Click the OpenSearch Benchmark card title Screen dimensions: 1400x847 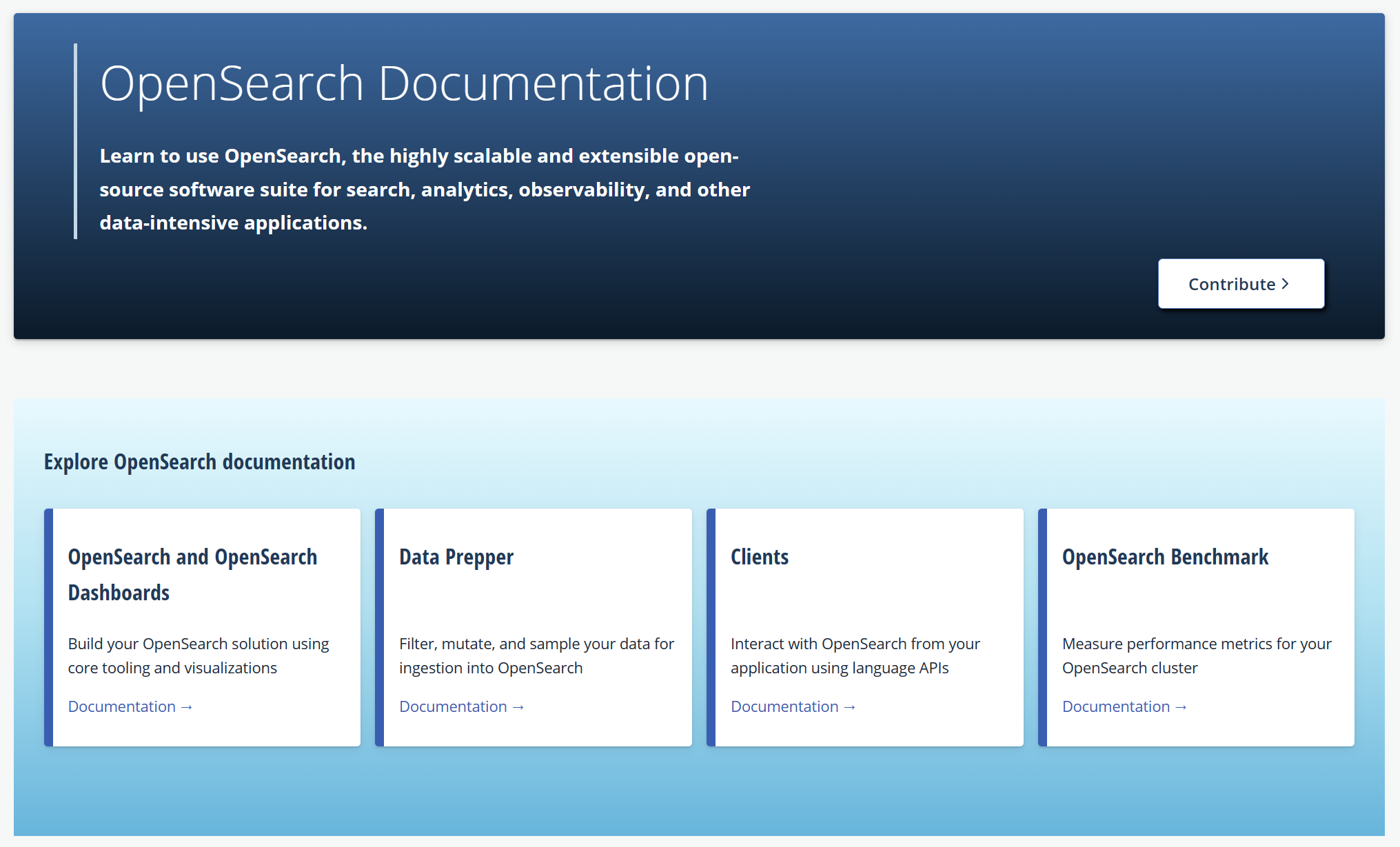click(1165, 558)
